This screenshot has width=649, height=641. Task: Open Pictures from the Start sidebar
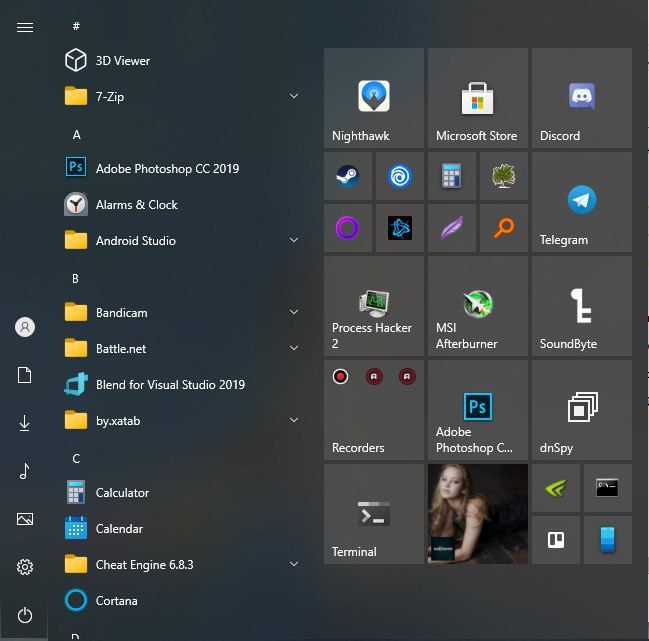tap(25, 519)
